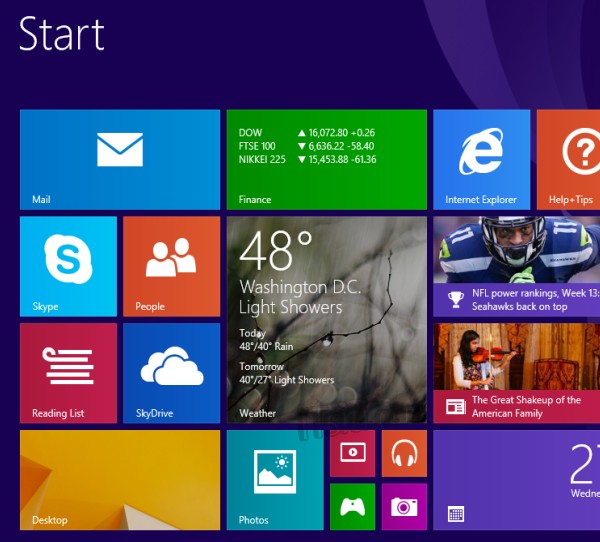This screenshot has height=542, width=600.
Task: Open the NFL power rankings sports tile
Action: (x=517, y=266)
